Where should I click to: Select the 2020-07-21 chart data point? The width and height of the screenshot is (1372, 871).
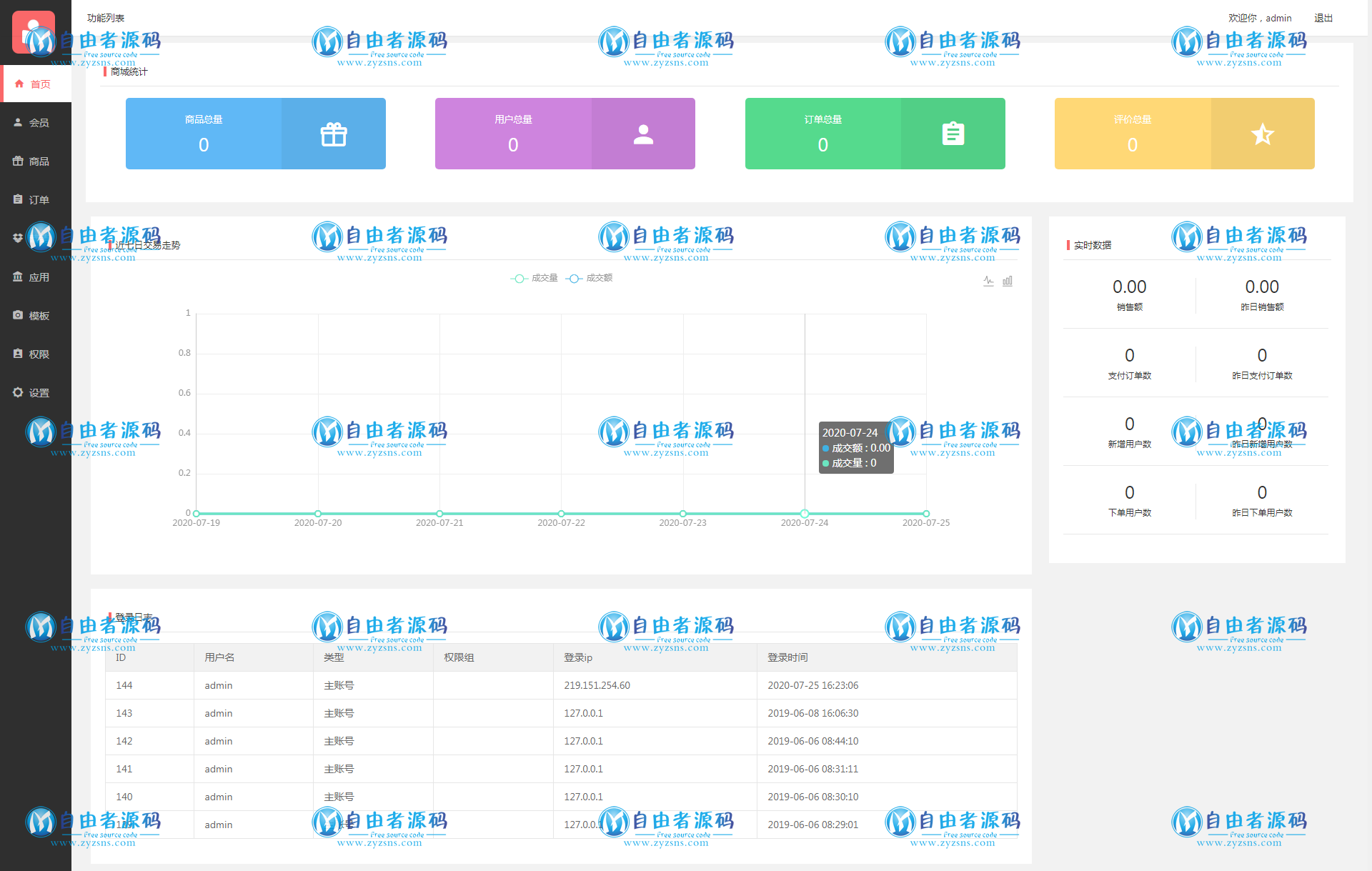coord(439,513)
